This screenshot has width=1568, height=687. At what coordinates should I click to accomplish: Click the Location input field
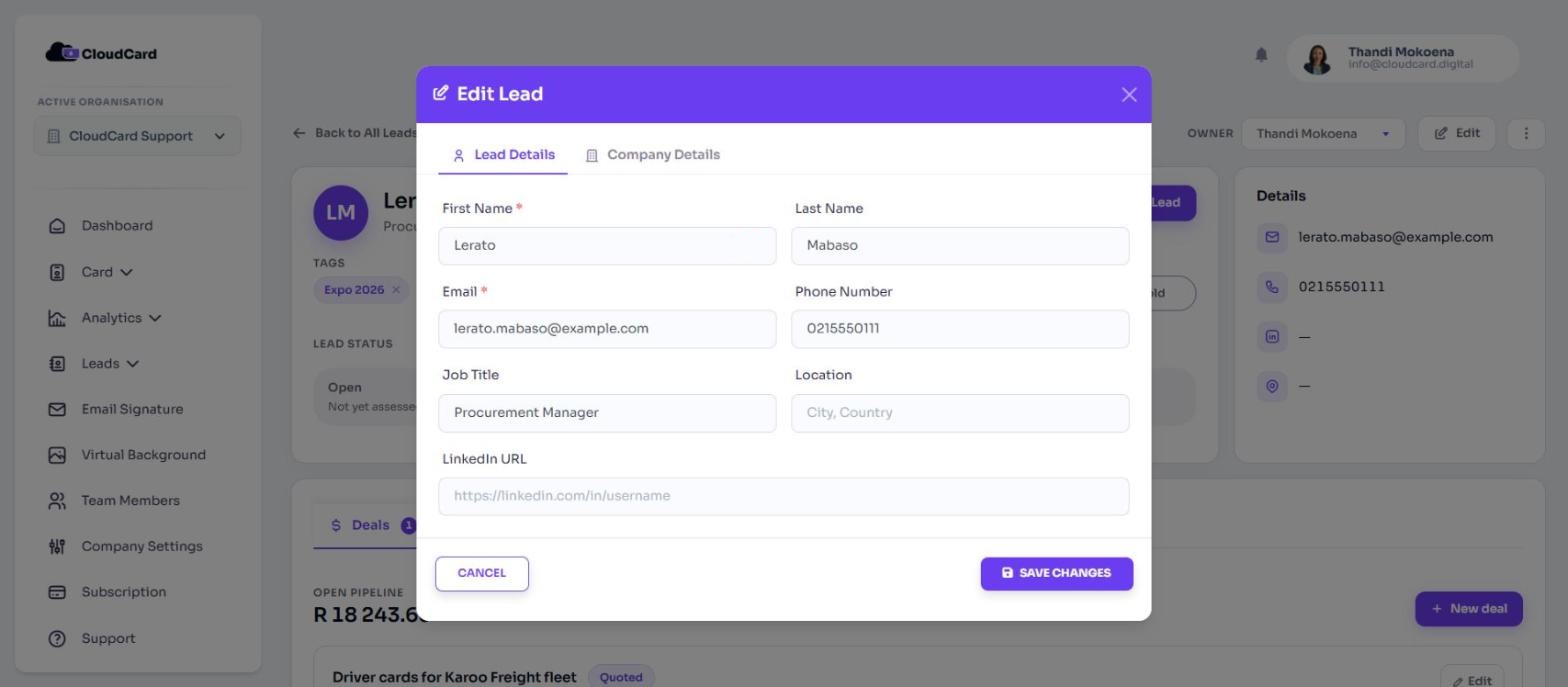pyautogui.click(x=960, y=413)
